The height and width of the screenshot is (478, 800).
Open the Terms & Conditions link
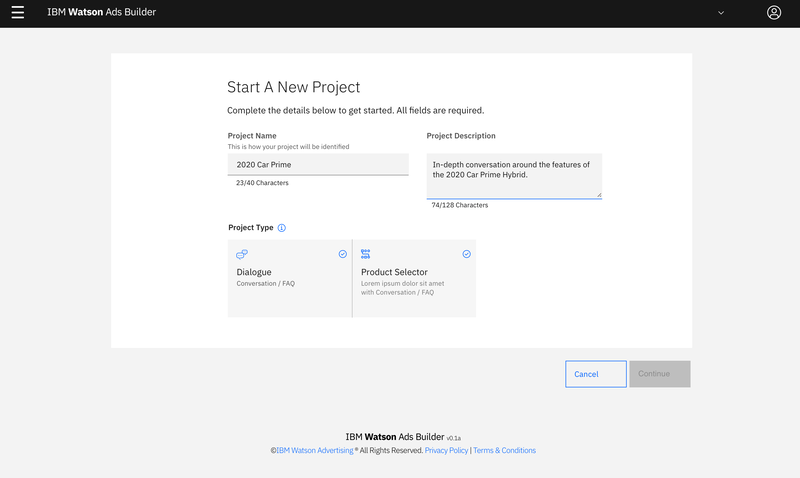[x=504, y=450]
